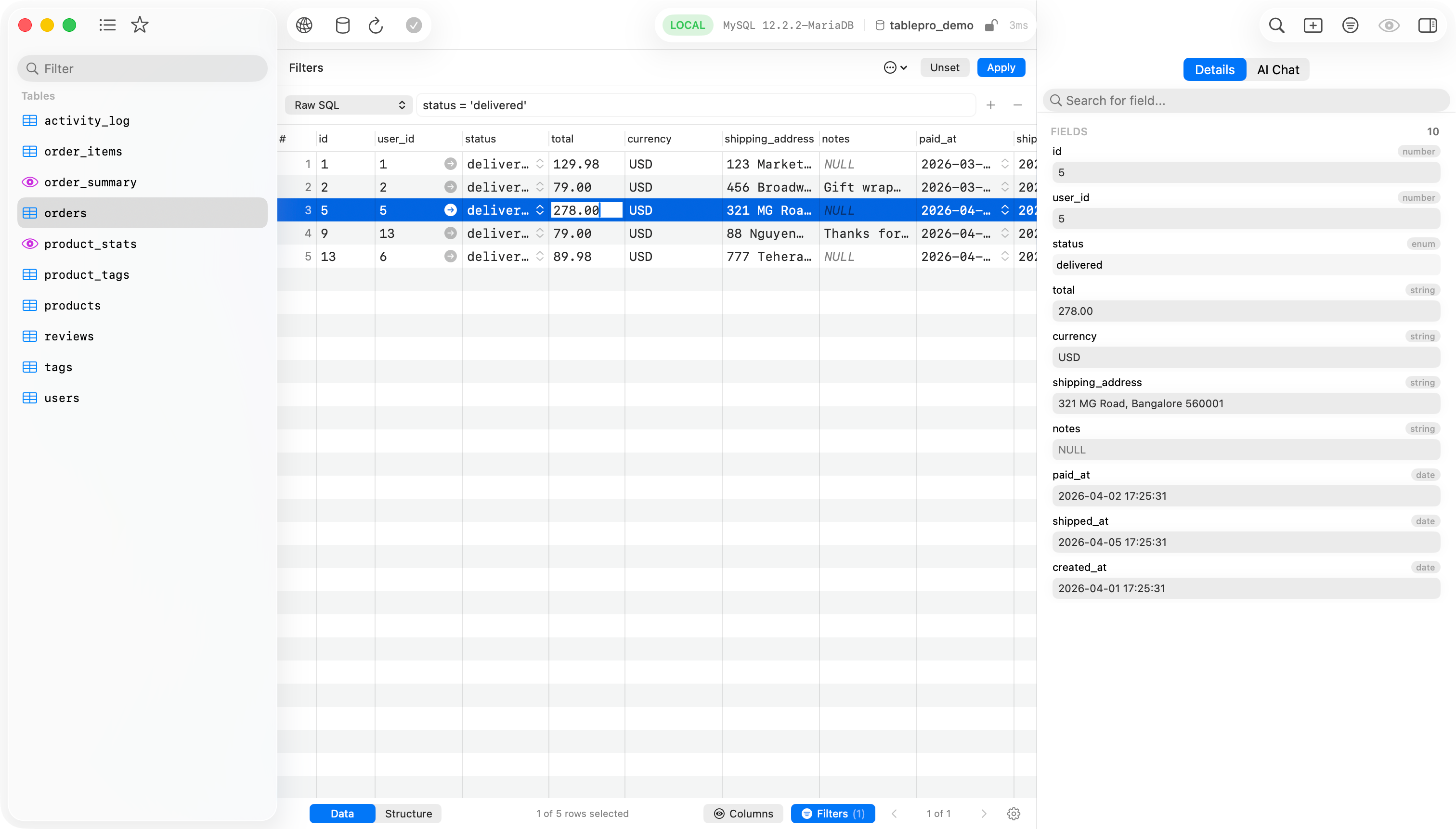The width and height of the screenshot is (1456, 829).
Task: Click the Apply button to run filter
Action: pos(1000,67)
